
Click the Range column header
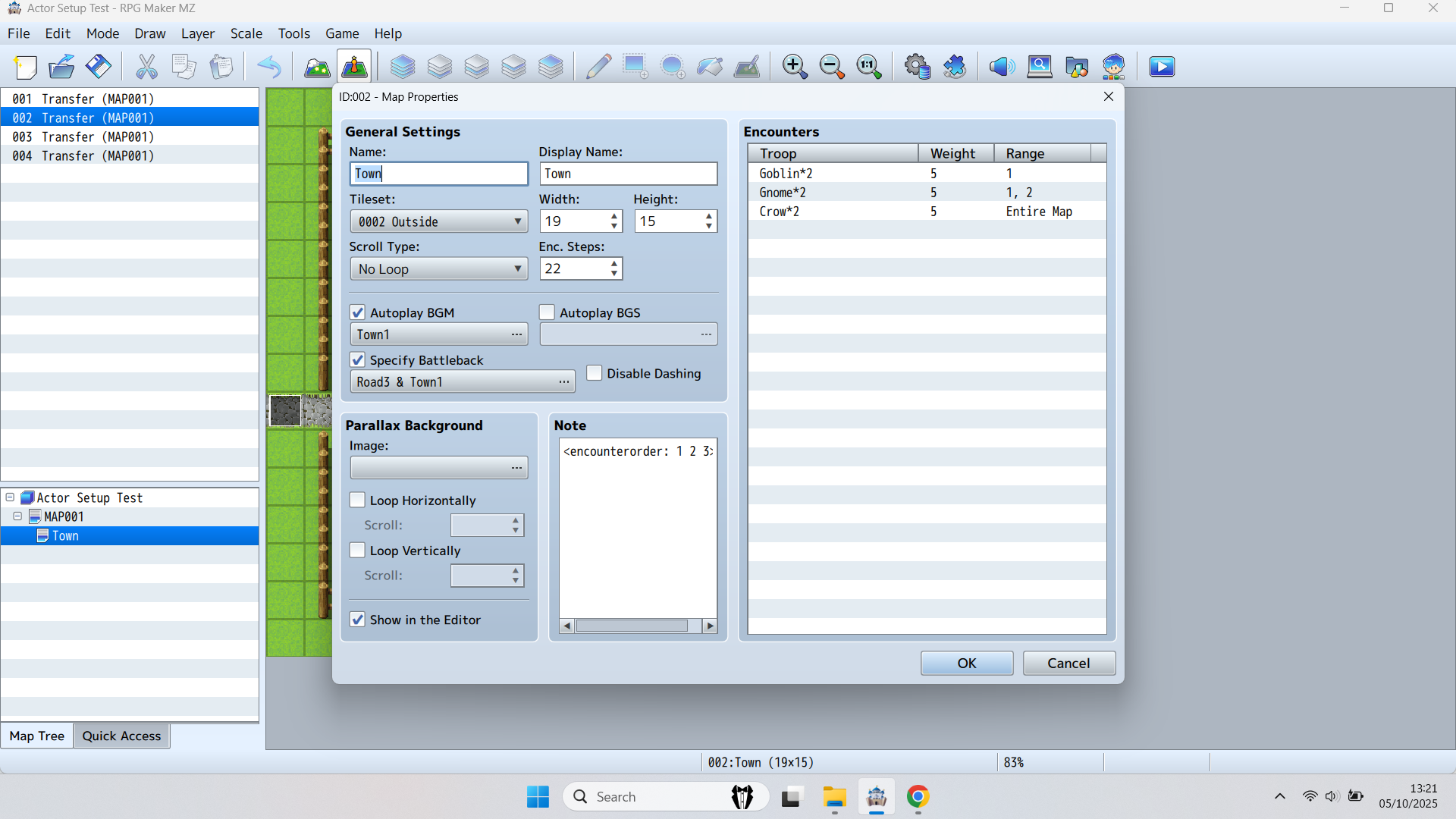(x=1043, y=153)
